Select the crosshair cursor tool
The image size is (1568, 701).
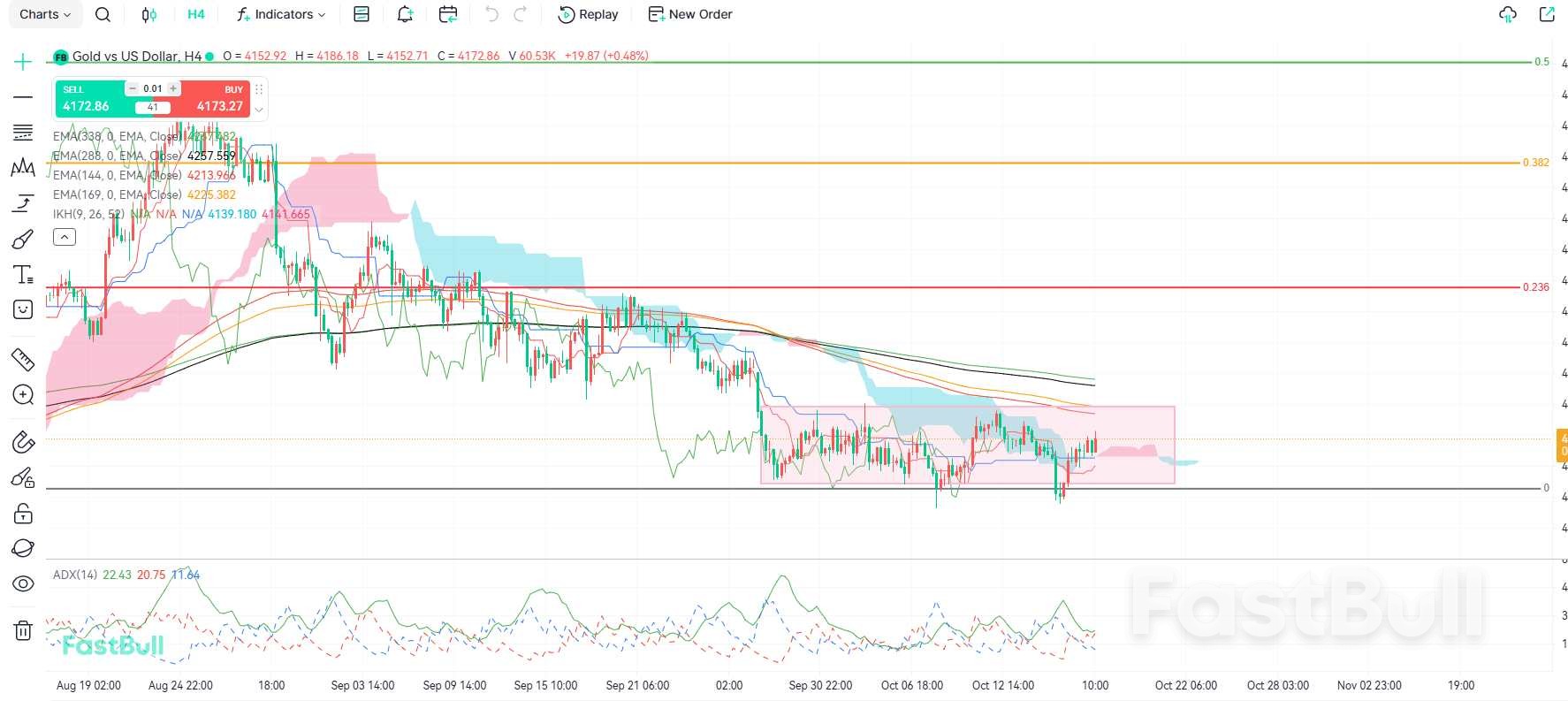click(x=23, y=61)
